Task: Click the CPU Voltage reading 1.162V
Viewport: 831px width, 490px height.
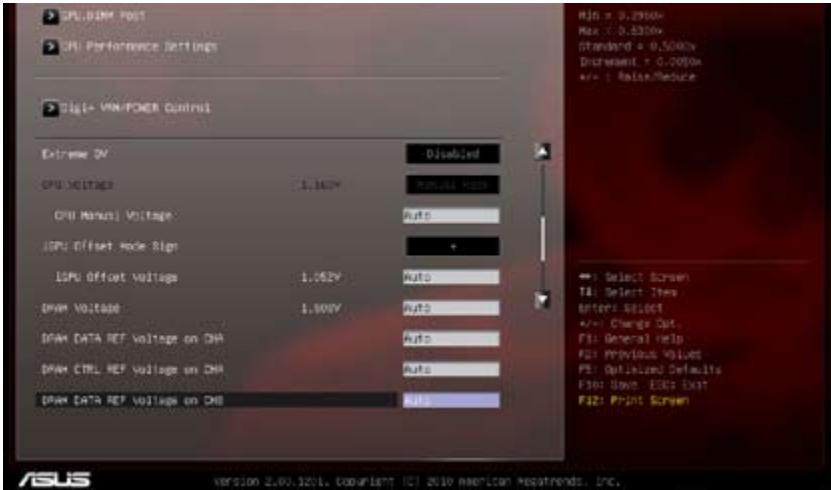Action: pyautogui.click(x=321, y=185)
